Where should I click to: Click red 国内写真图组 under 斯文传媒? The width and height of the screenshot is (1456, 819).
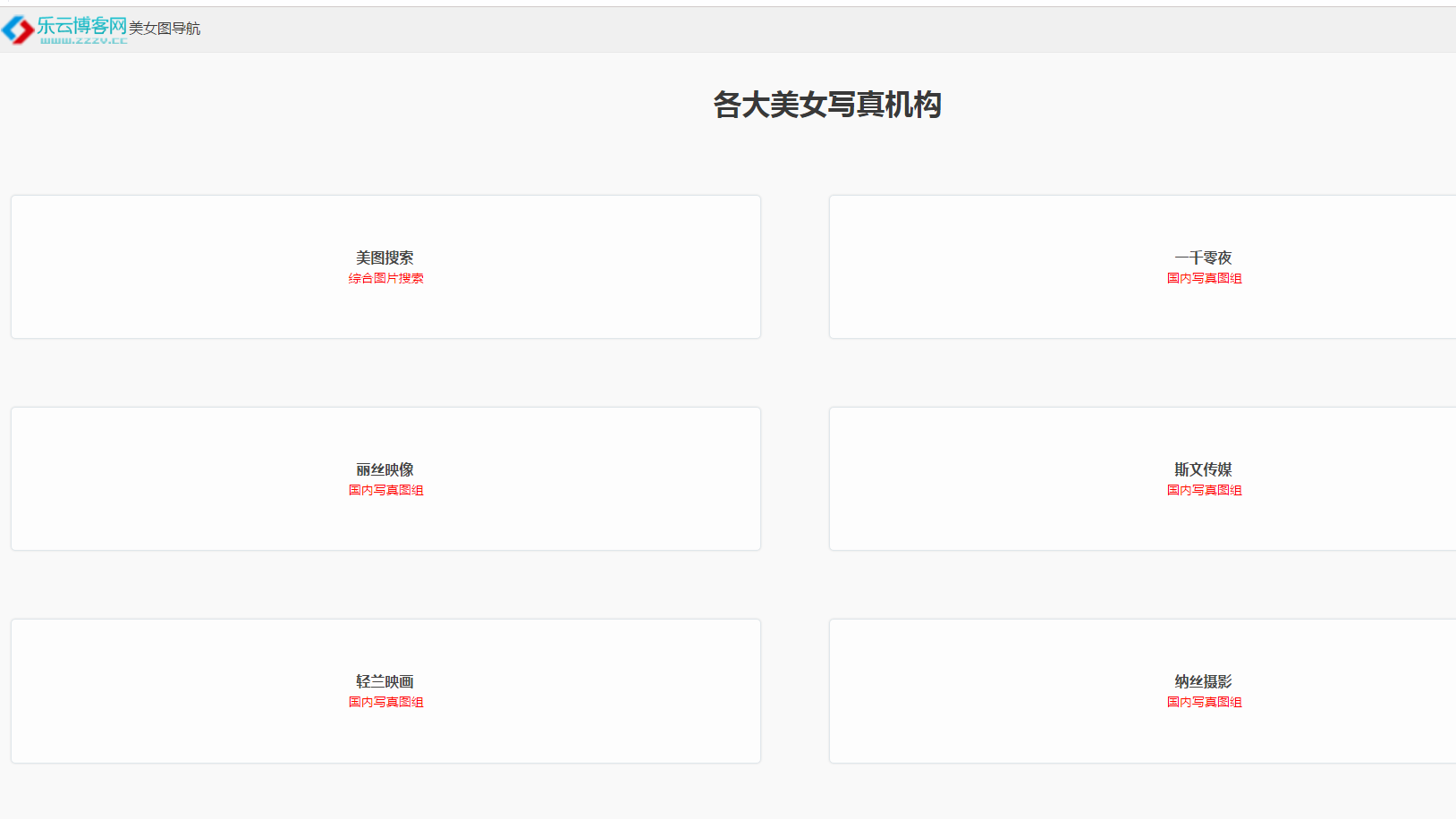1204,490
